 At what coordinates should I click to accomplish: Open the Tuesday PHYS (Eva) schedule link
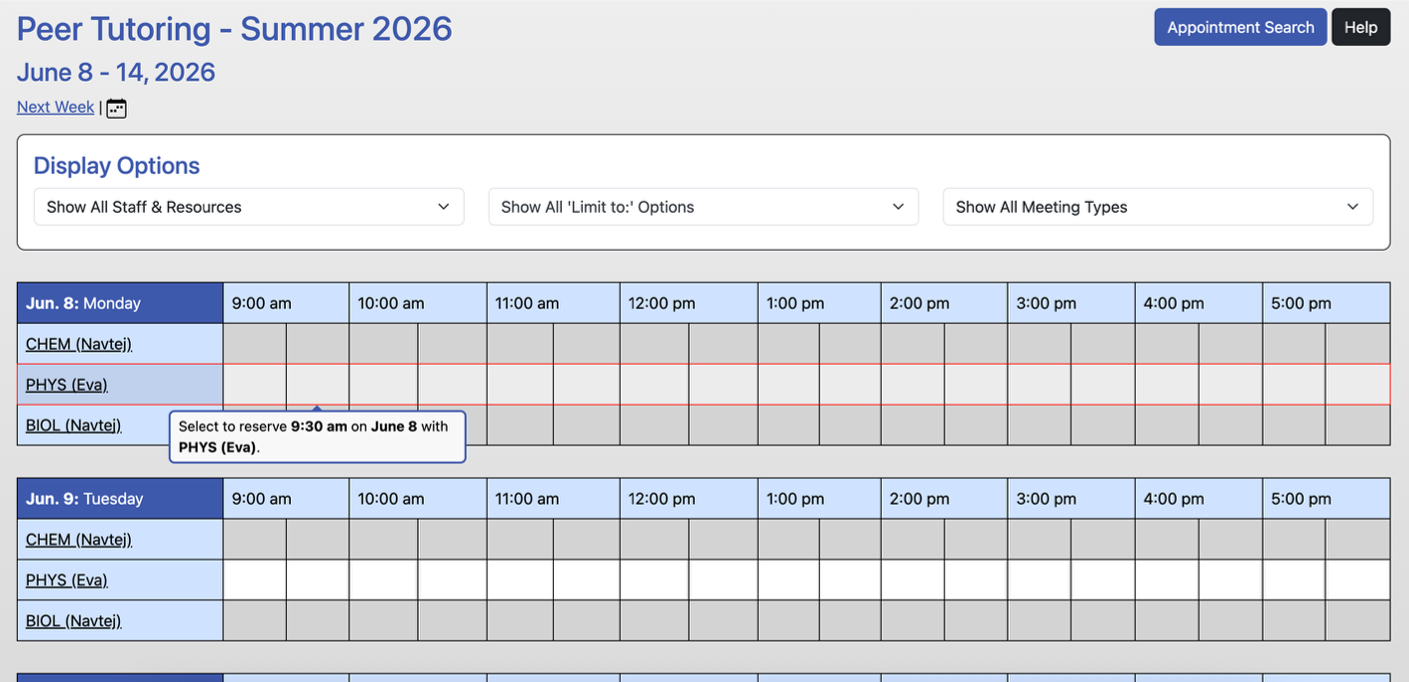pos(67,580)
